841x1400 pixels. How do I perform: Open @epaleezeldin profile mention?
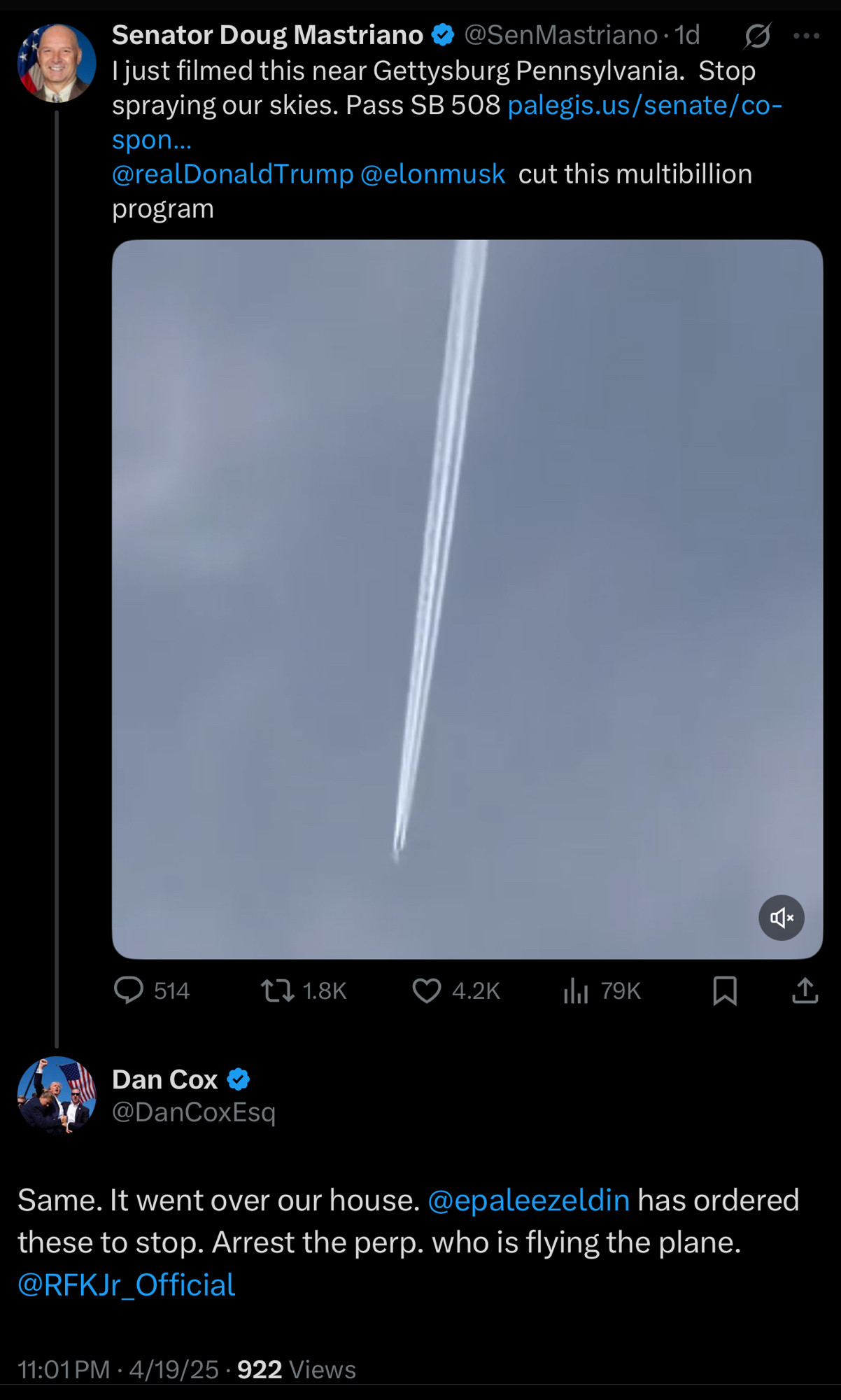529,1200
